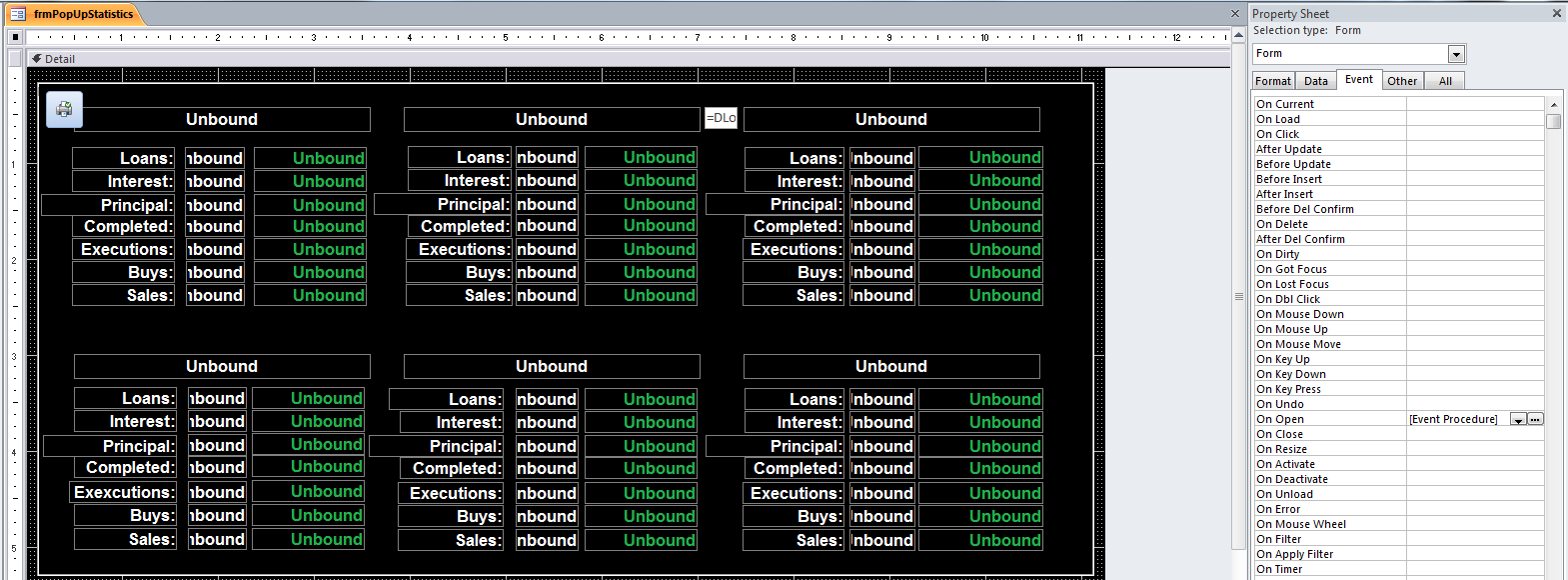The width and height of the screenshot is (1568, 580).
Task: Show the All properties tab
Action: click(x=1445, y=81)
